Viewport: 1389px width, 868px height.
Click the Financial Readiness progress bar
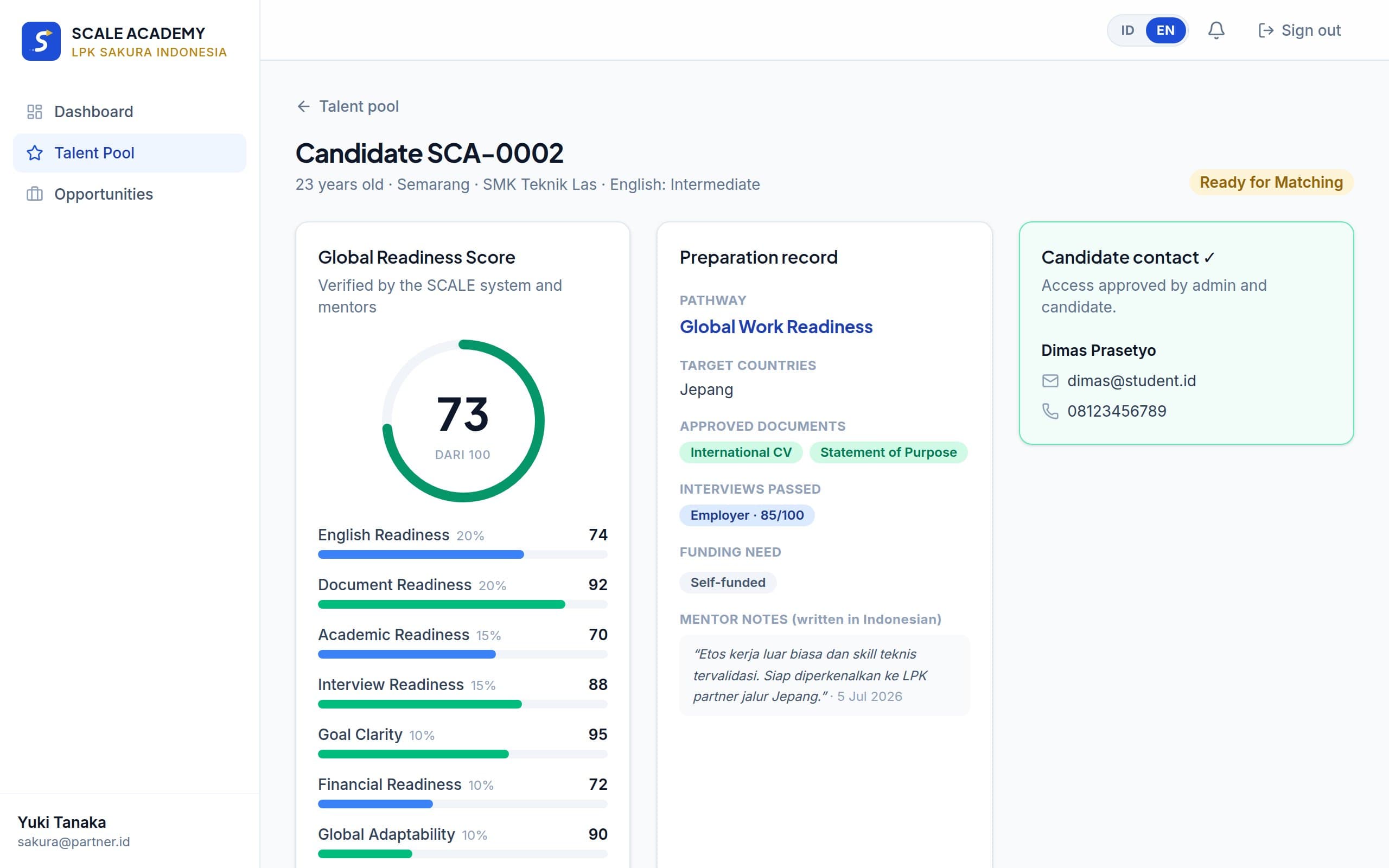point(463,805)
